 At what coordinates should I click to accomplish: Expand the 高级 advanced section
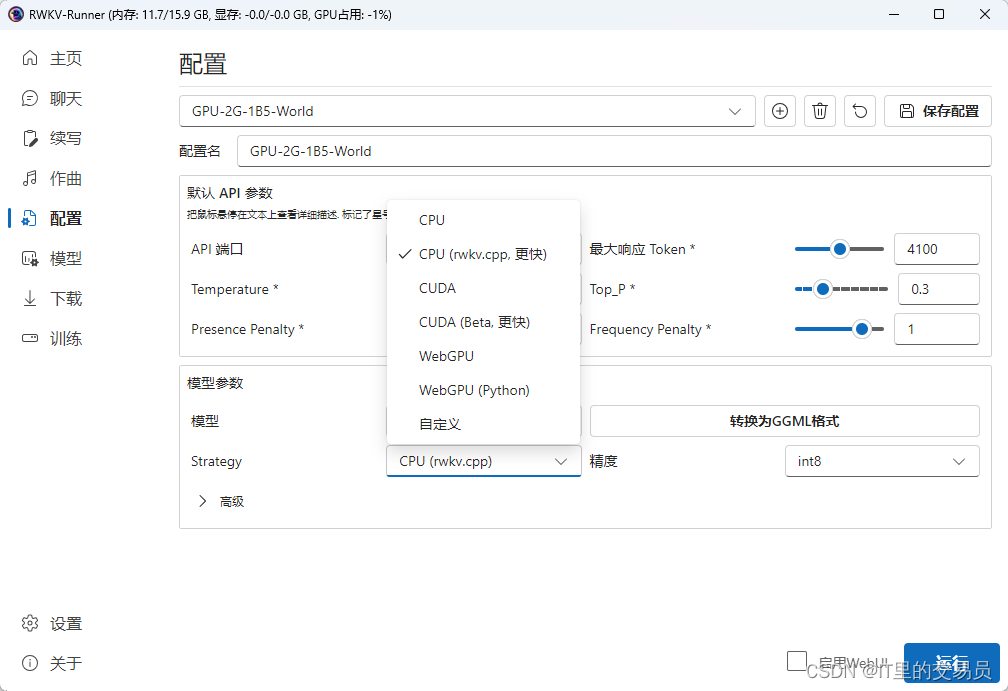[x=220, y=501]
